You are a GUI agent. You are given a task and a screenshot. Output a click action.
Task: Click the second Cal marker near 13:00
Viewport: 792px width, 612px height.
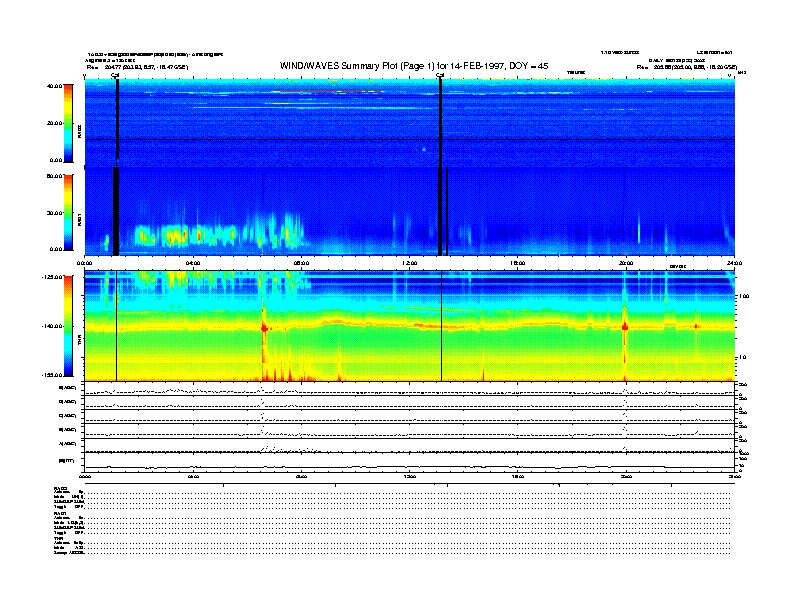pyautogui.click(x=440, y=75)
